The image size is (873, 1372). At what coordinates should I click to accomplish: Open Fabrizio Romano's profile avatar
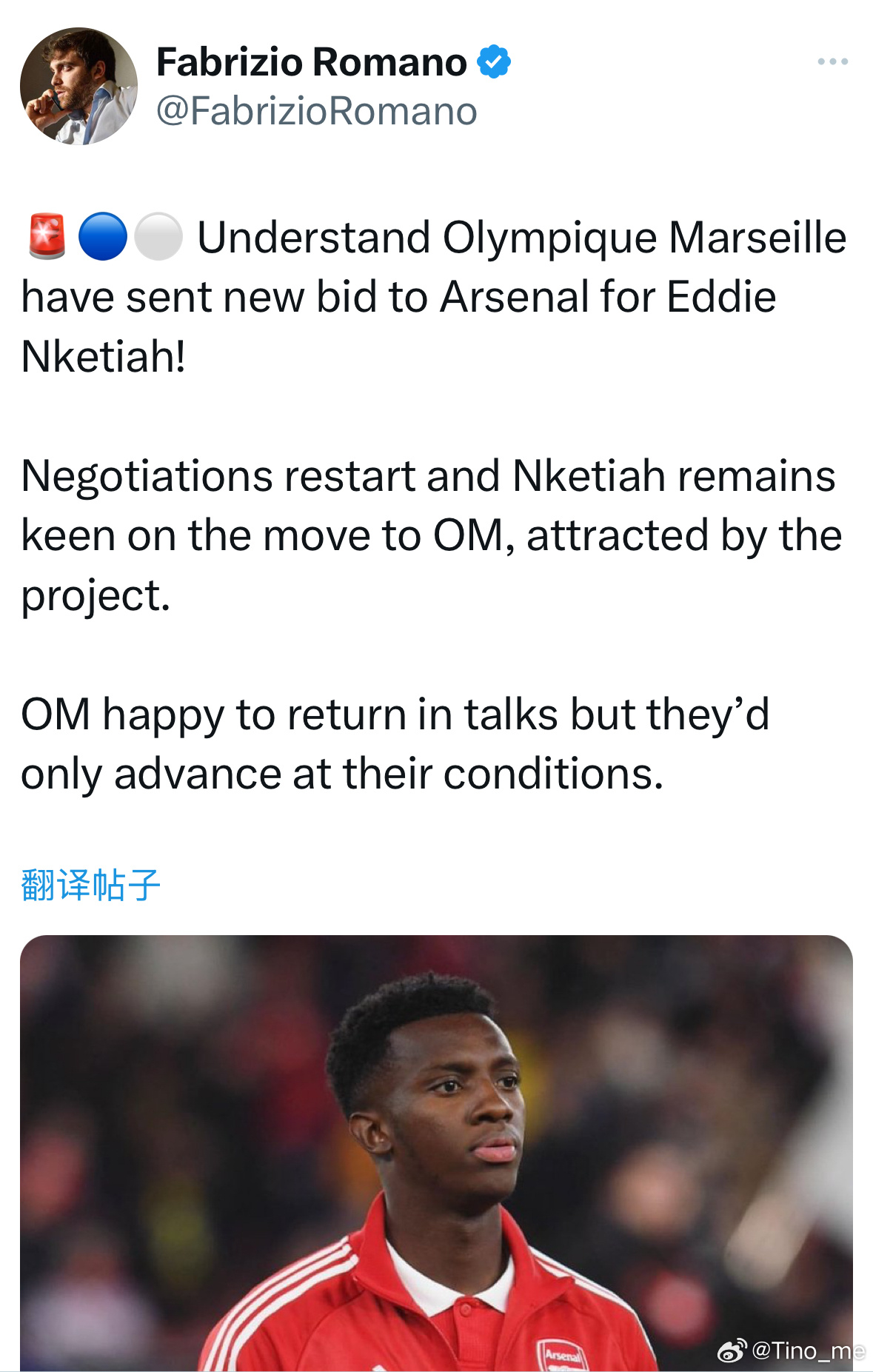[x=78, y=87]
